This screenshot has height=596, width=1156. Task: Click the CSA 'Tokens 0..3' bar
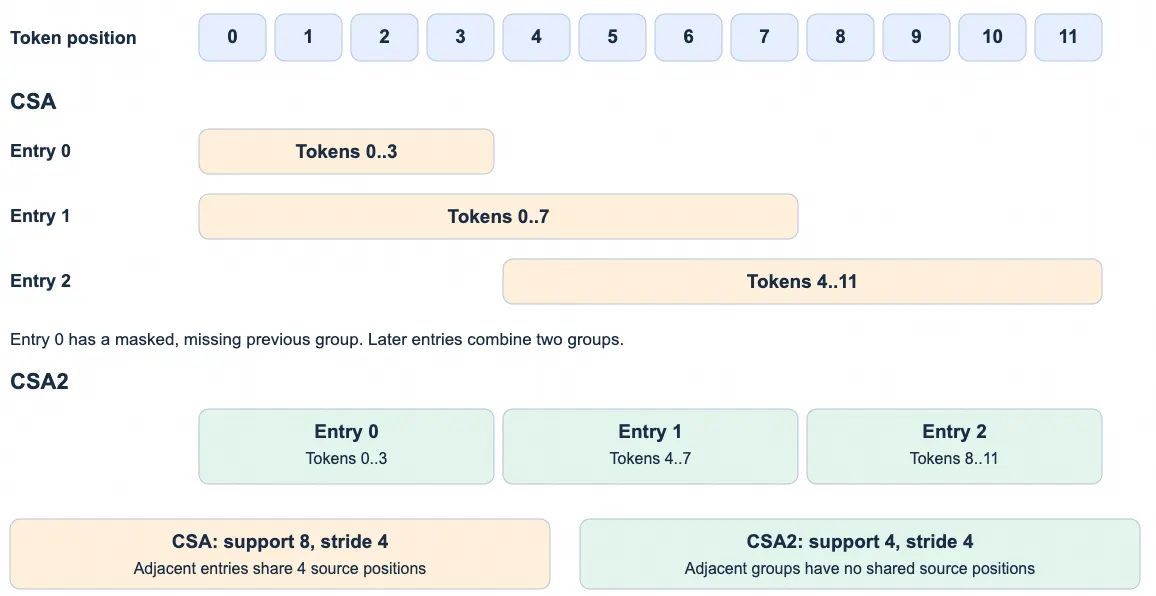click(347, 151)
